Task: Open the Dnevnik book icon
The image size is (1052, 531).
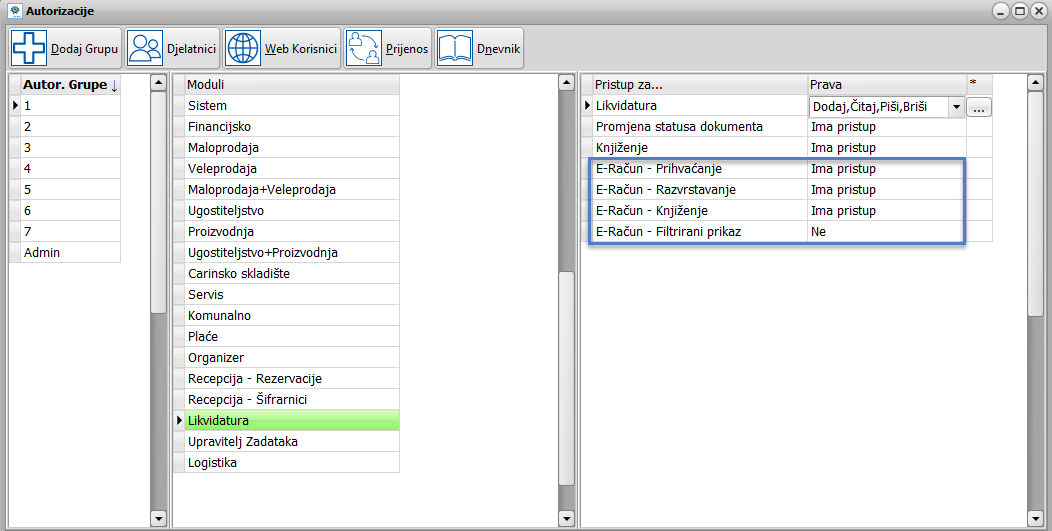Action: pyautogui.click(x=454, y=48)
